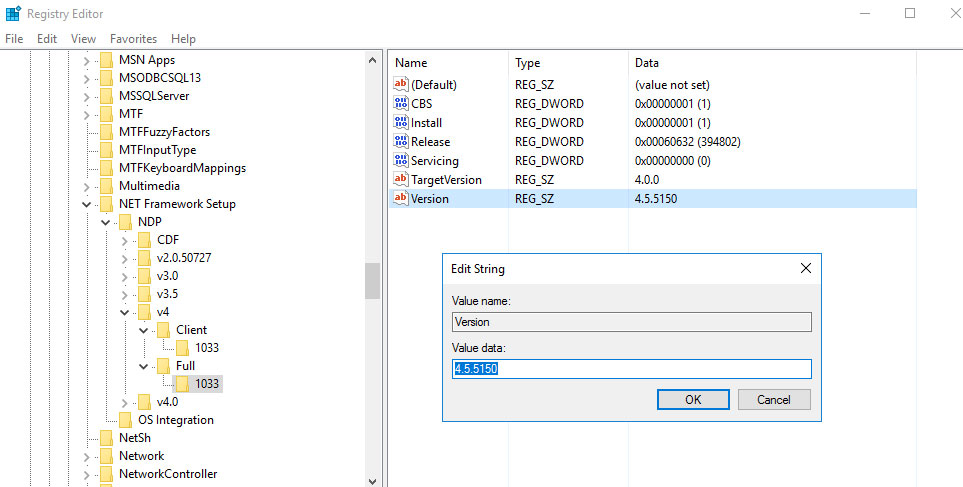The image size is (963, 487).
Task: Collapse the Full tree node
Action: coord(144,367)
